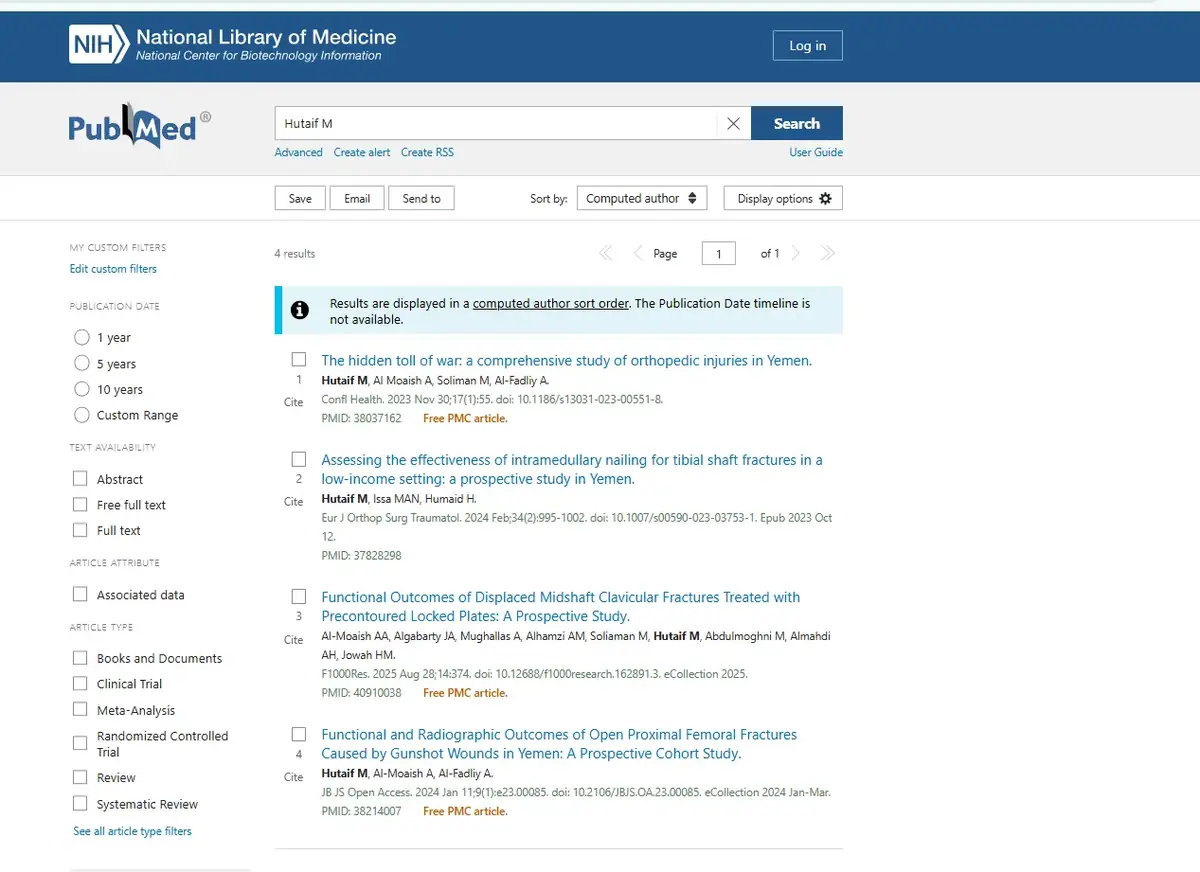The image size is (1200, 872).
Task: Select checkbox for first search result
Action: point(299,359)
